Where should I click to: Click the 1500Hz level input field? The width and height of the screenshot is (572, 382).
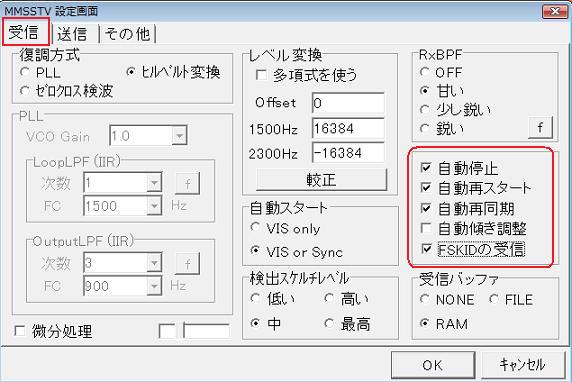[x=348, y=128]
